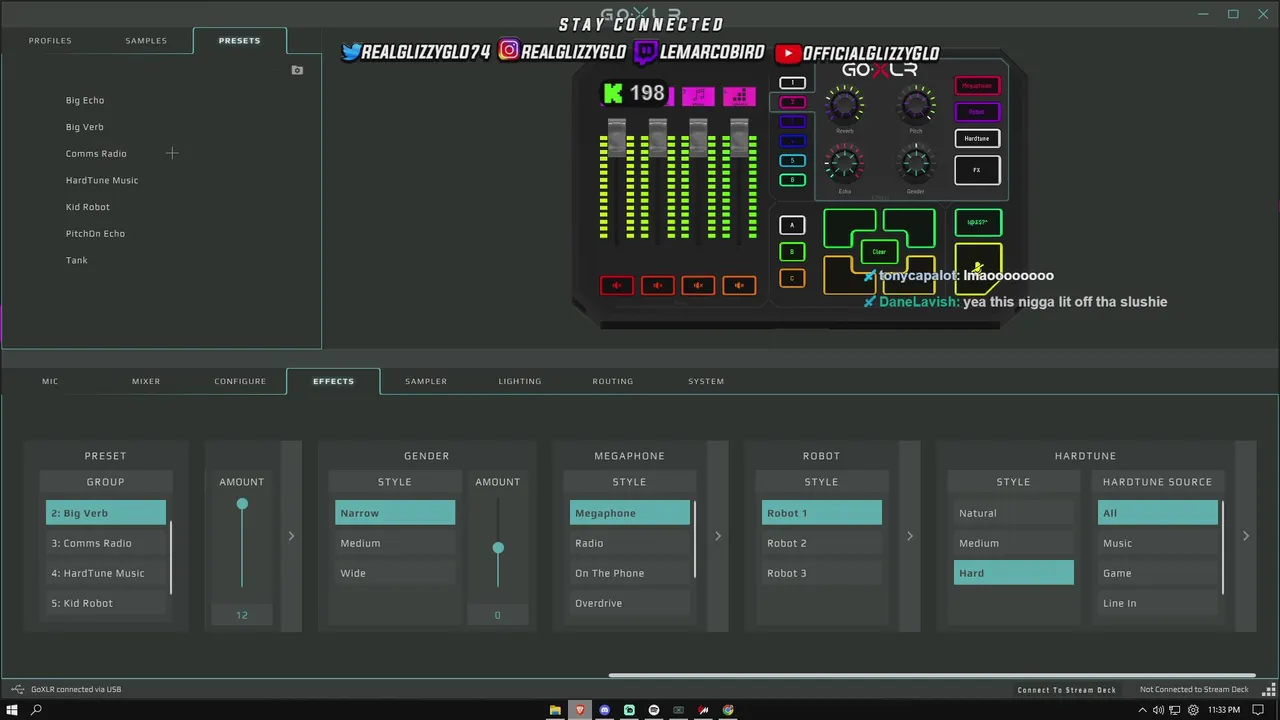Click the Windows taskbar search icon
Screen dimensions: 1280x720
coord(36,710)
